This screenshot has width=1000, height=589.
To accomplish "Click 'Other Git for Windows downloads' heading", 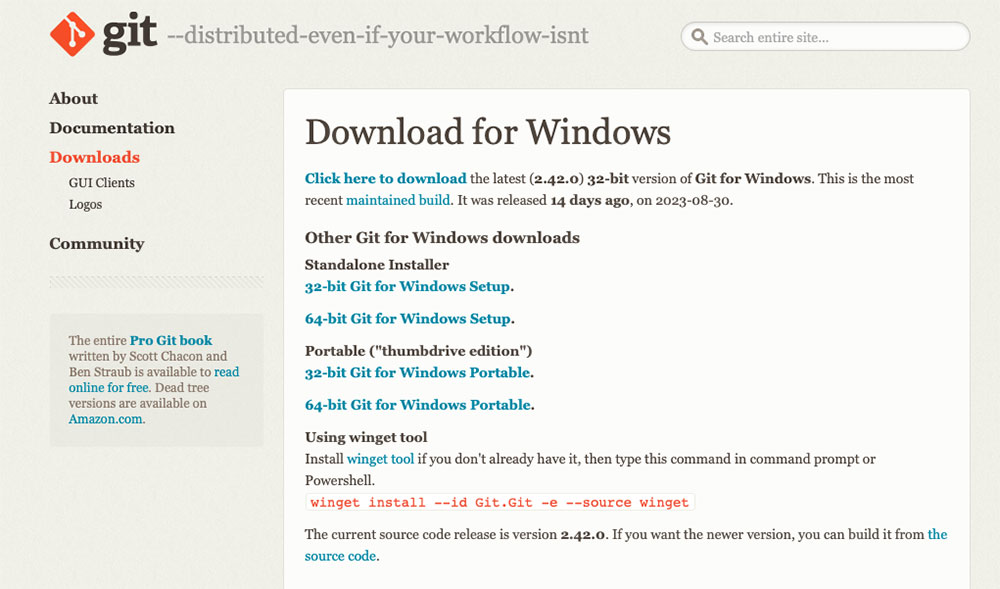I will click(x=442, y=238).
